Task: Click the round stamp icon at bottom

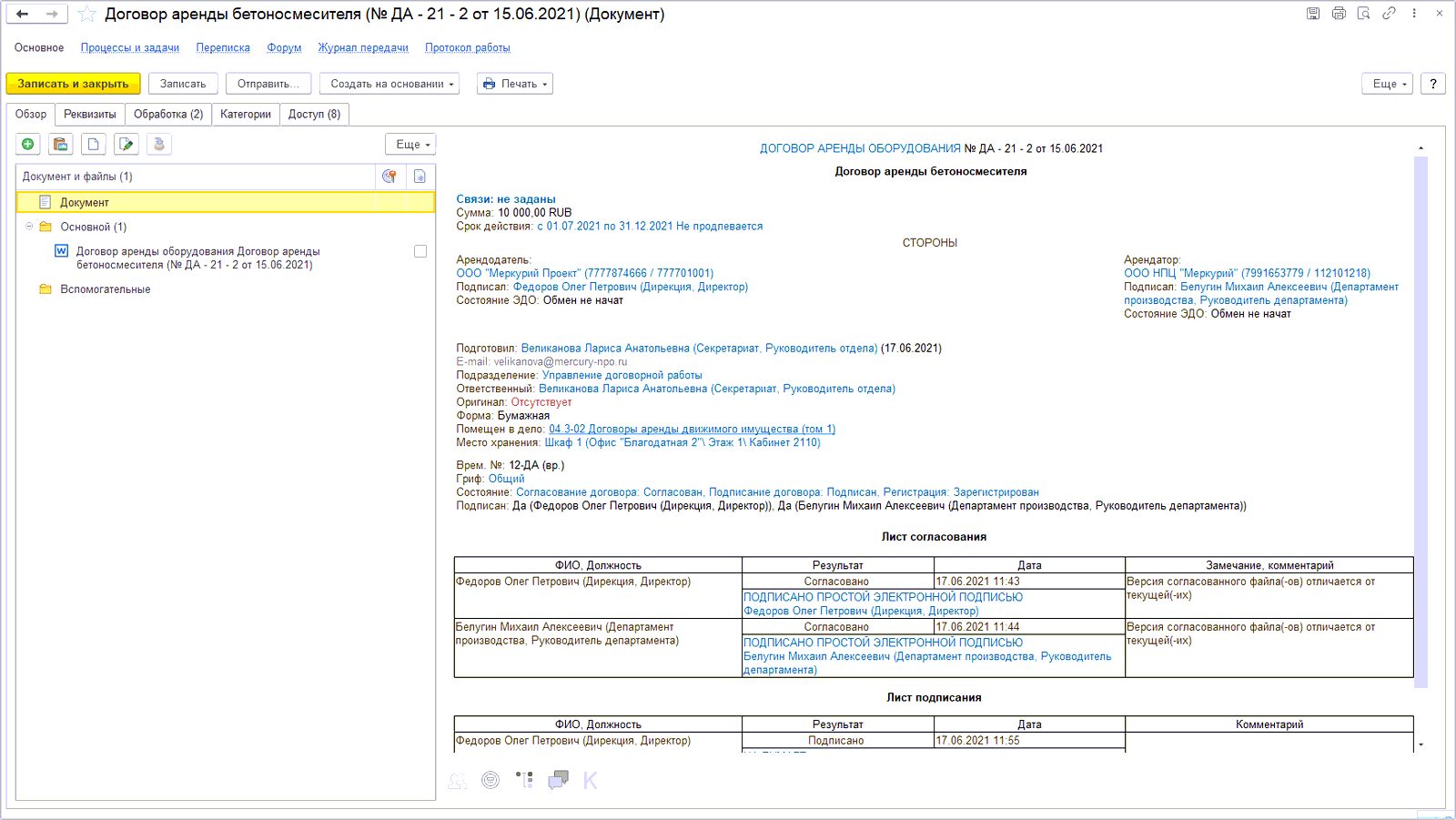Action: [490, 780]
